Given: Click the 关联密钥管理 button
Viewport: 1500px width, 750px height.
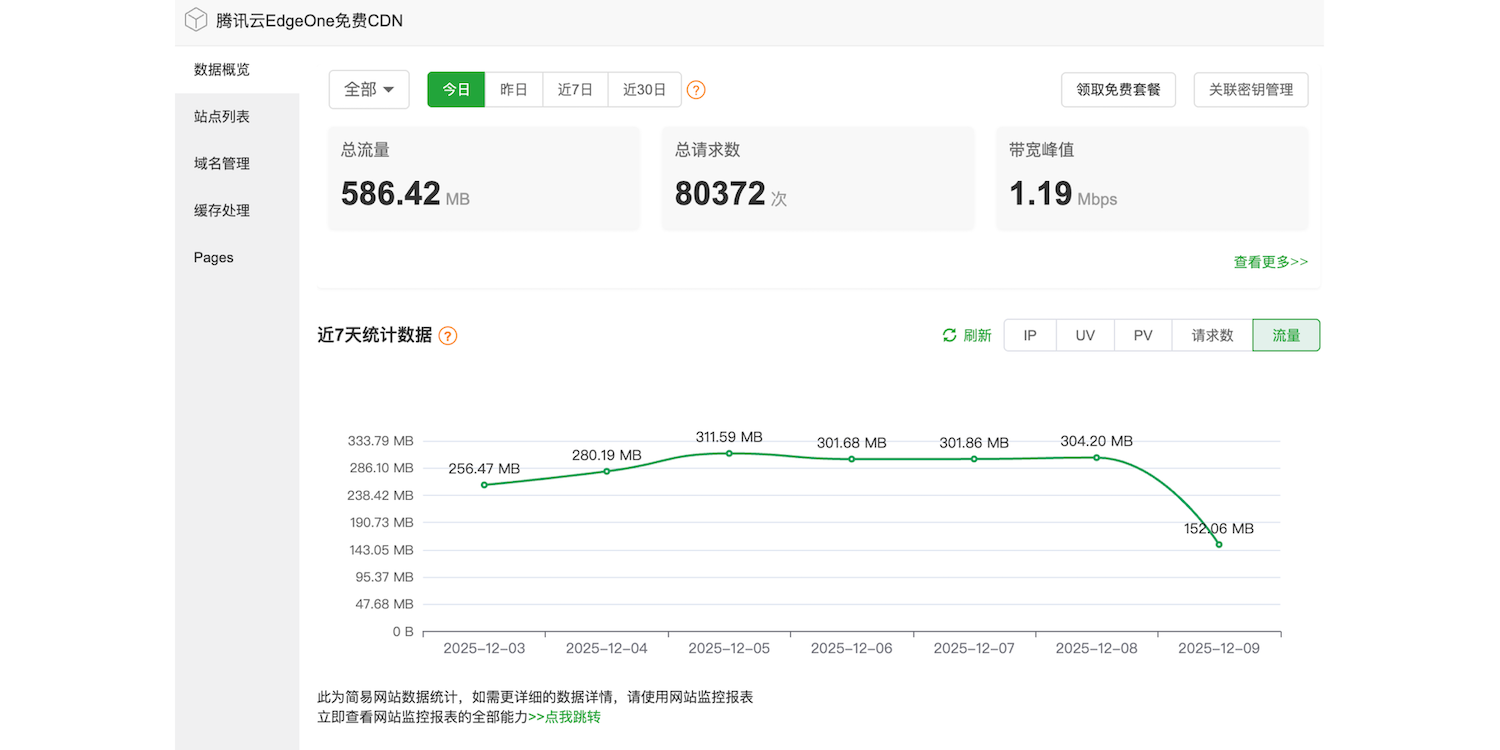Looking at the screenshot, I should [1251, 90].
